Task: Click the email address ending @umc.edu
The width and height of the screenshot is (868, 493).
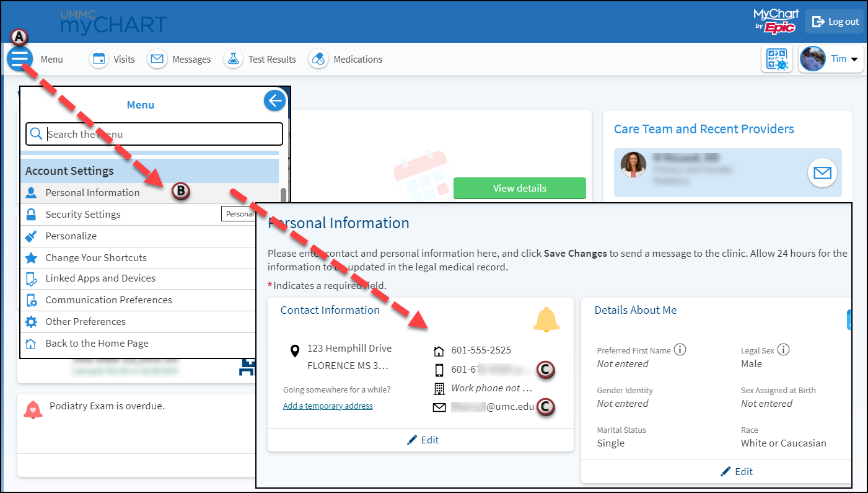Action: (x=493, y=407)
